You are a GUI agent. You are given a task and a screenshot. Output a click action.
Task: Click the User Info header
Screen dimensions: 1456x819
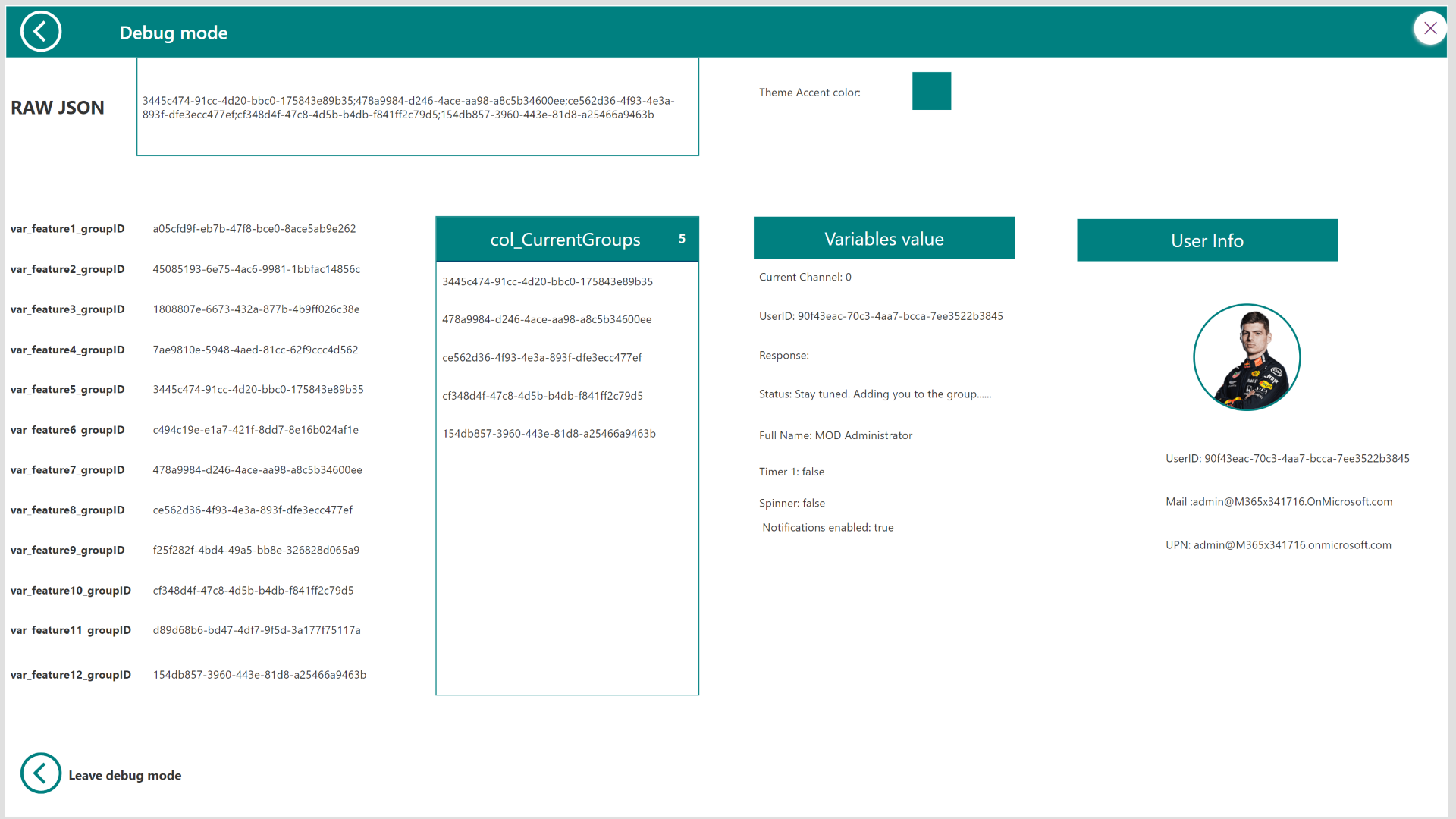(1207, 241)
